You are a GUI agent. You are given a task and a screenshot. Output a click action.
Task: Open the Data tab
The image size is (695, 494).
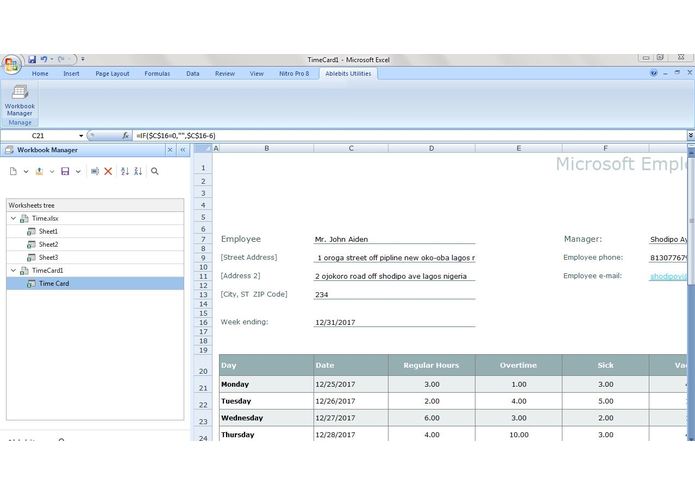click(x=193, y=74)
